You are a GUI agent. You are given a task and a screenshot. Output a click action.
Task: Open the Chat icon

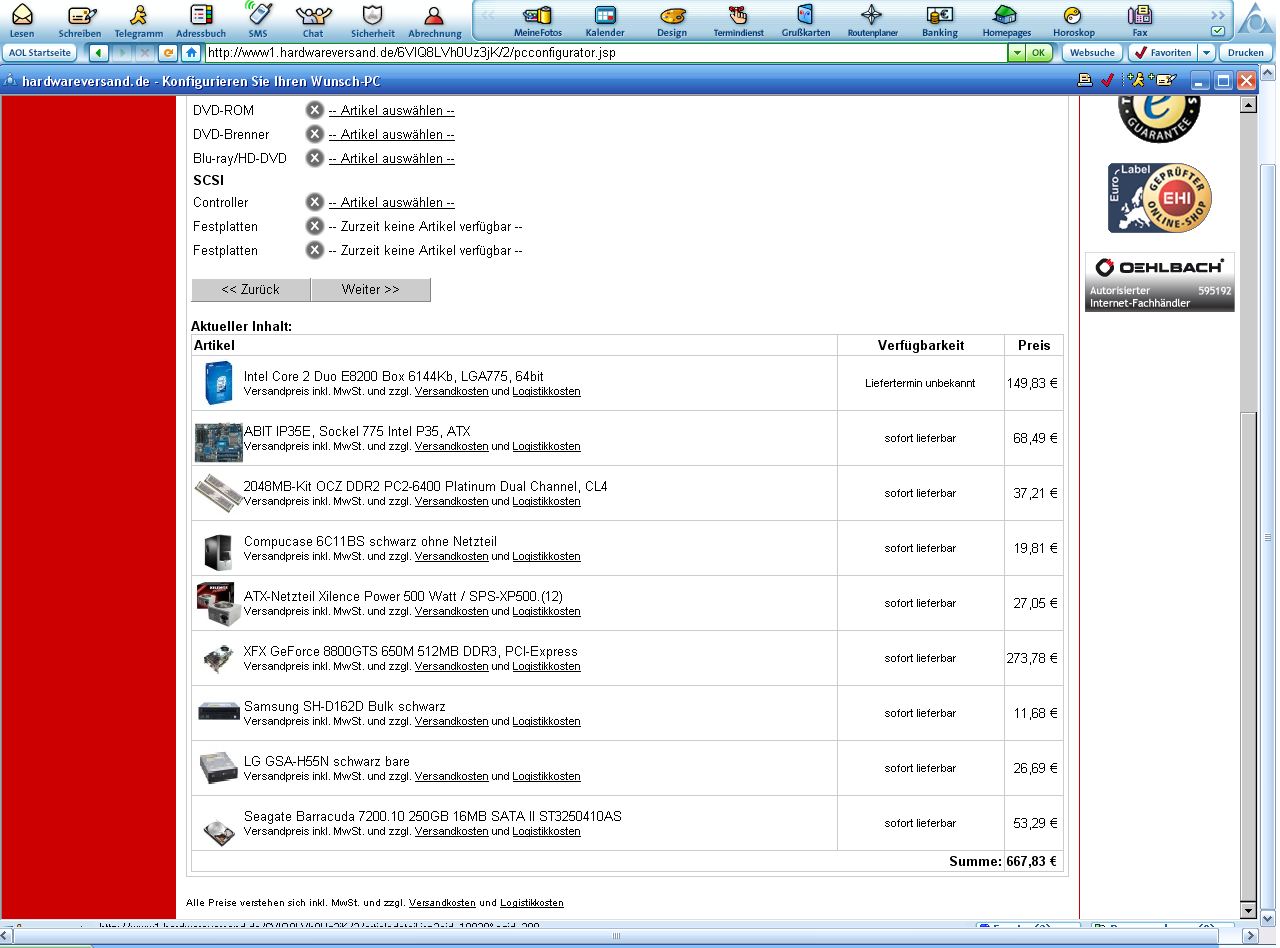[314, 15]
